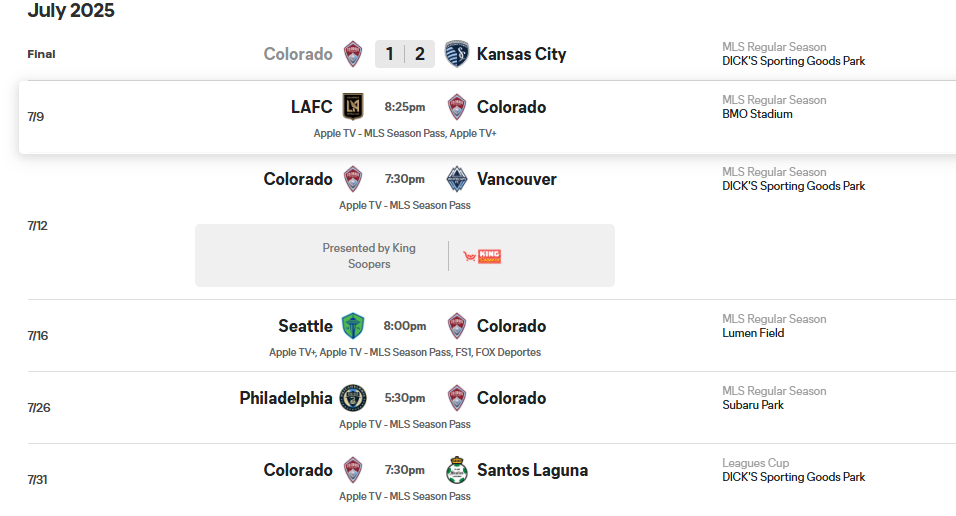
Task: Click the BMO Stadium venue label
Action: (x=757, y=114)
